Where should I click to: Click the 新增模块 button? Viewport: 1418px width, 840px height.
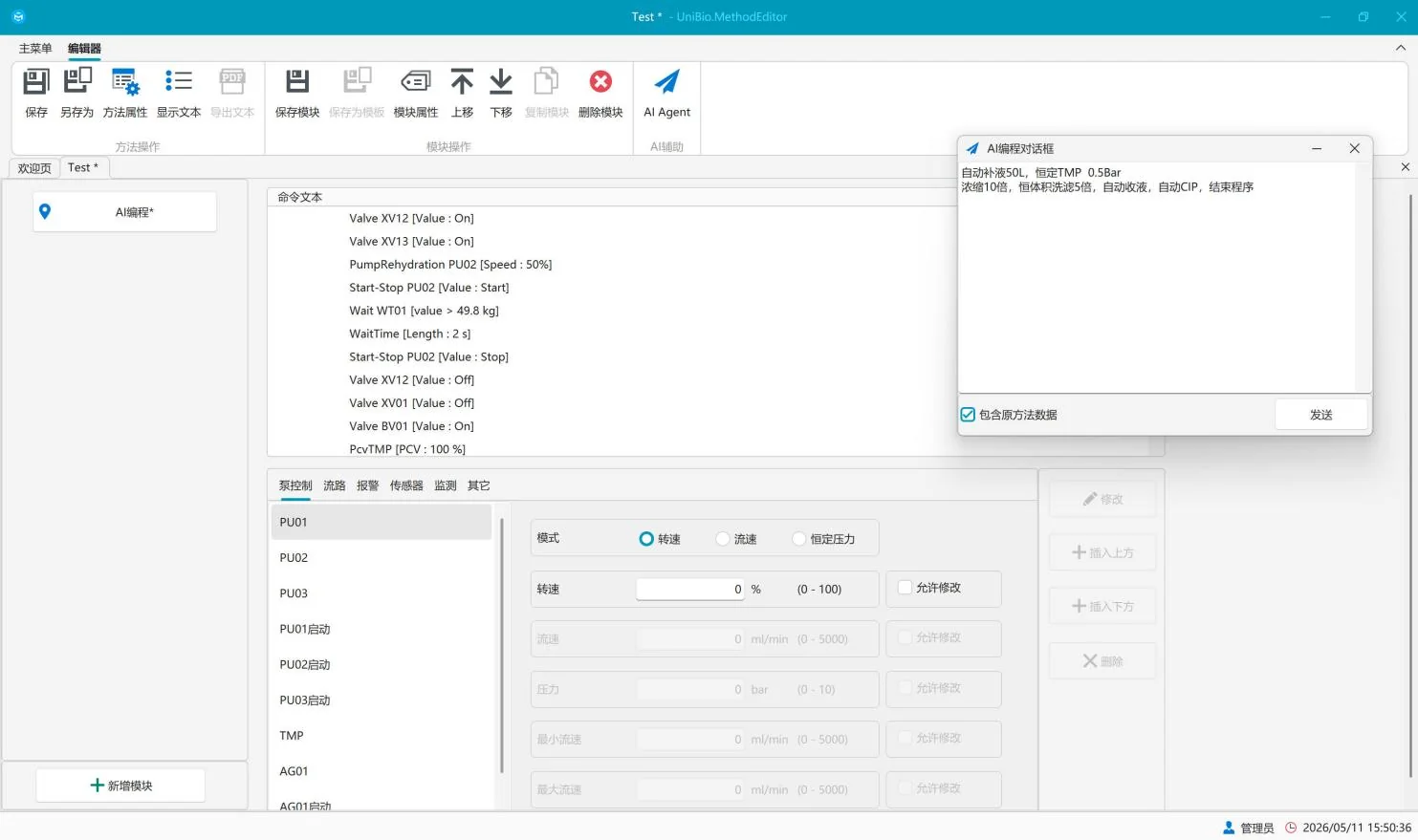click(120, 786)
